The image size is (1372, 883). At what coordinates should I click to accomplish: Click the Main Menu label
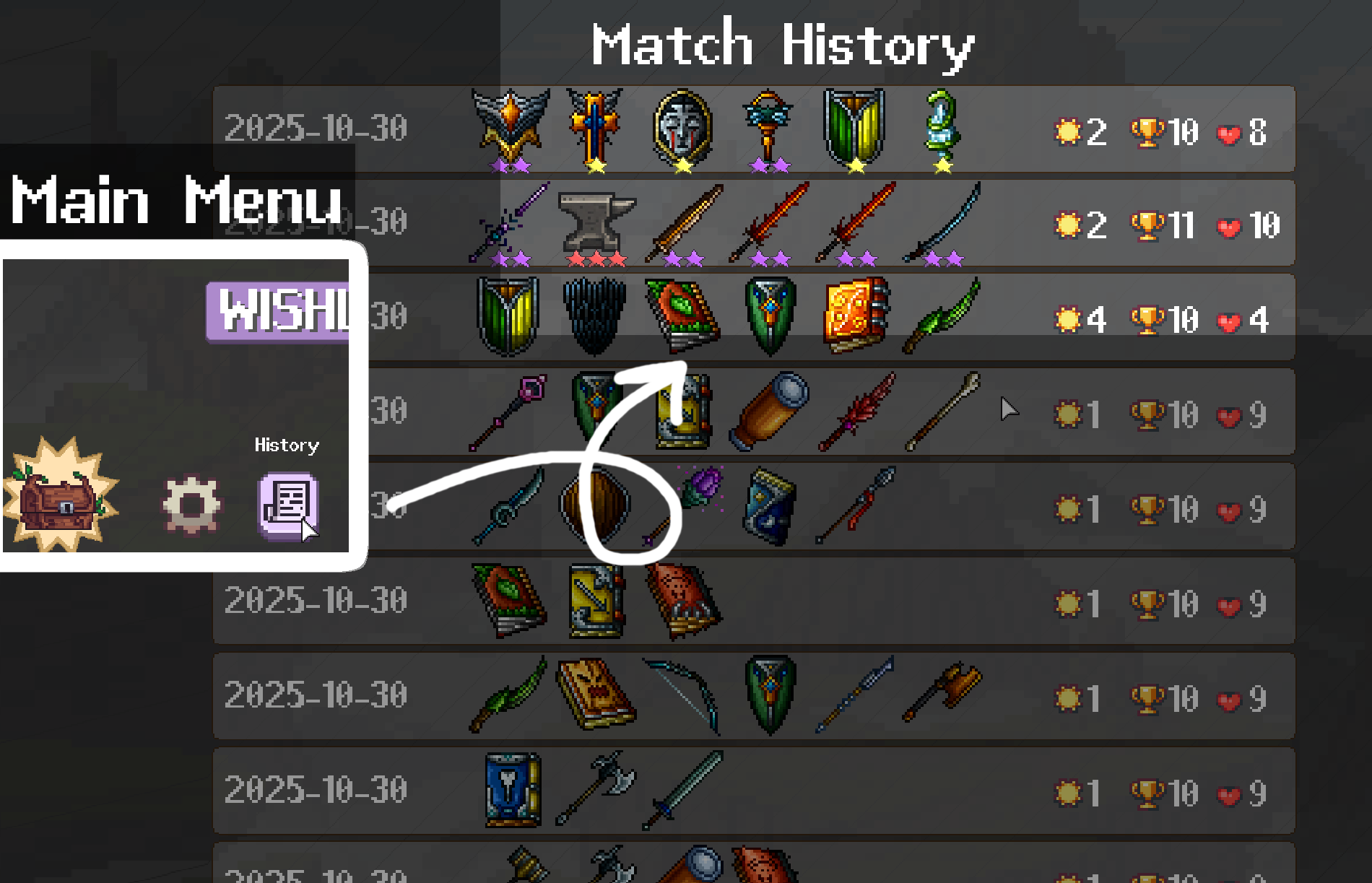click(177, 200)
